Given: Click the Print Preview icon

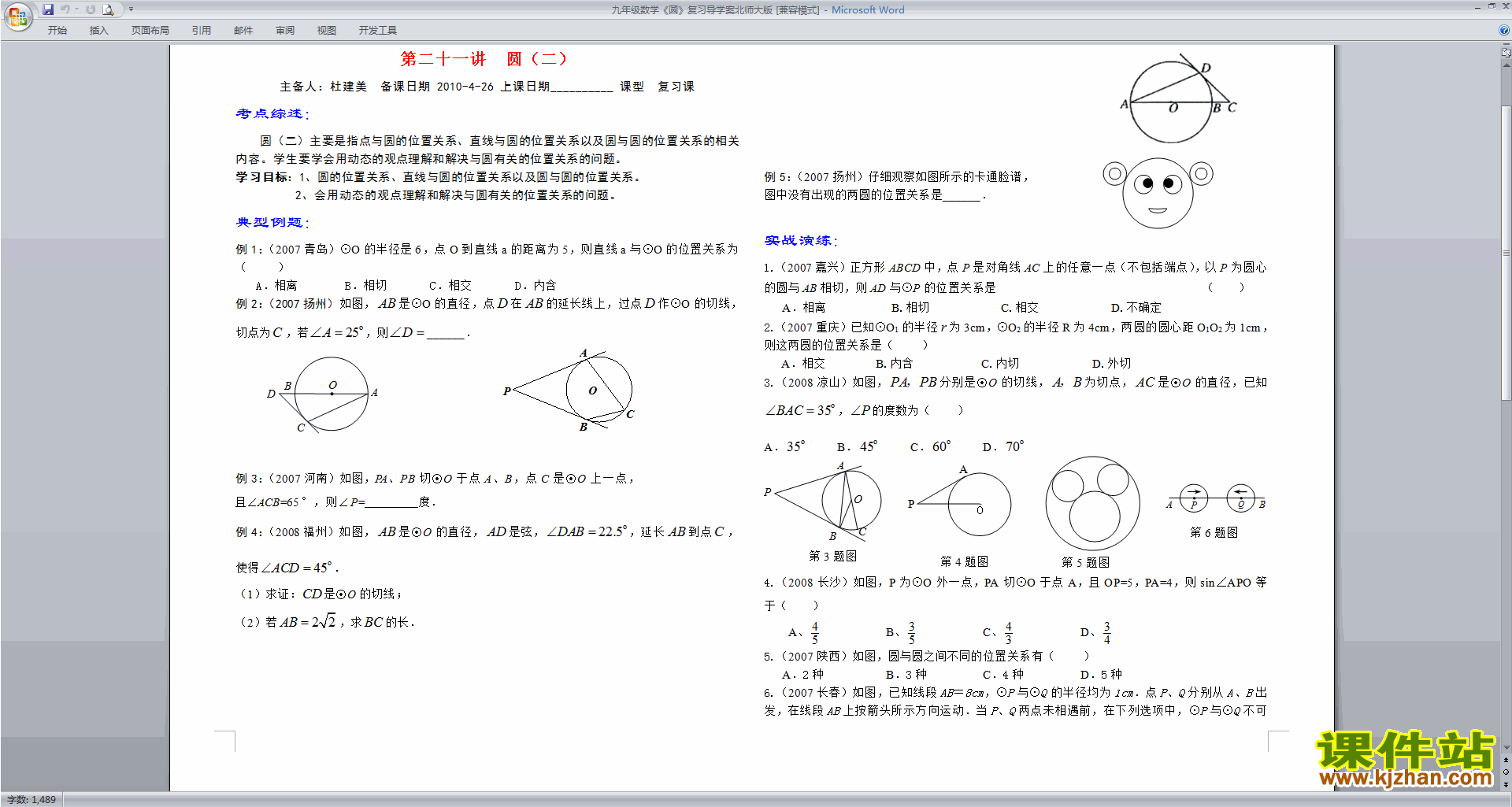Looking at the screenshot, I should (109, 9).
